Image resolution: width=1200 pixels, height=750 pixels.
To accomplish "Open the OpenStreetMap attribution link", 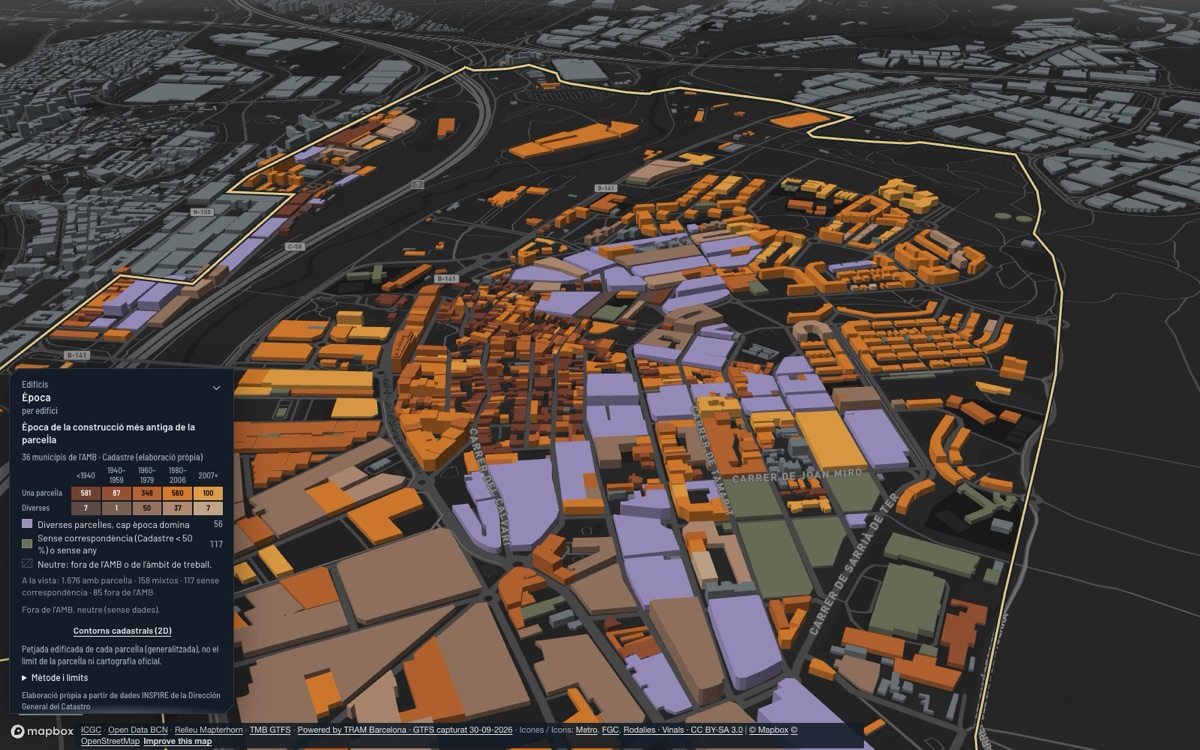I will pos(110,741).
